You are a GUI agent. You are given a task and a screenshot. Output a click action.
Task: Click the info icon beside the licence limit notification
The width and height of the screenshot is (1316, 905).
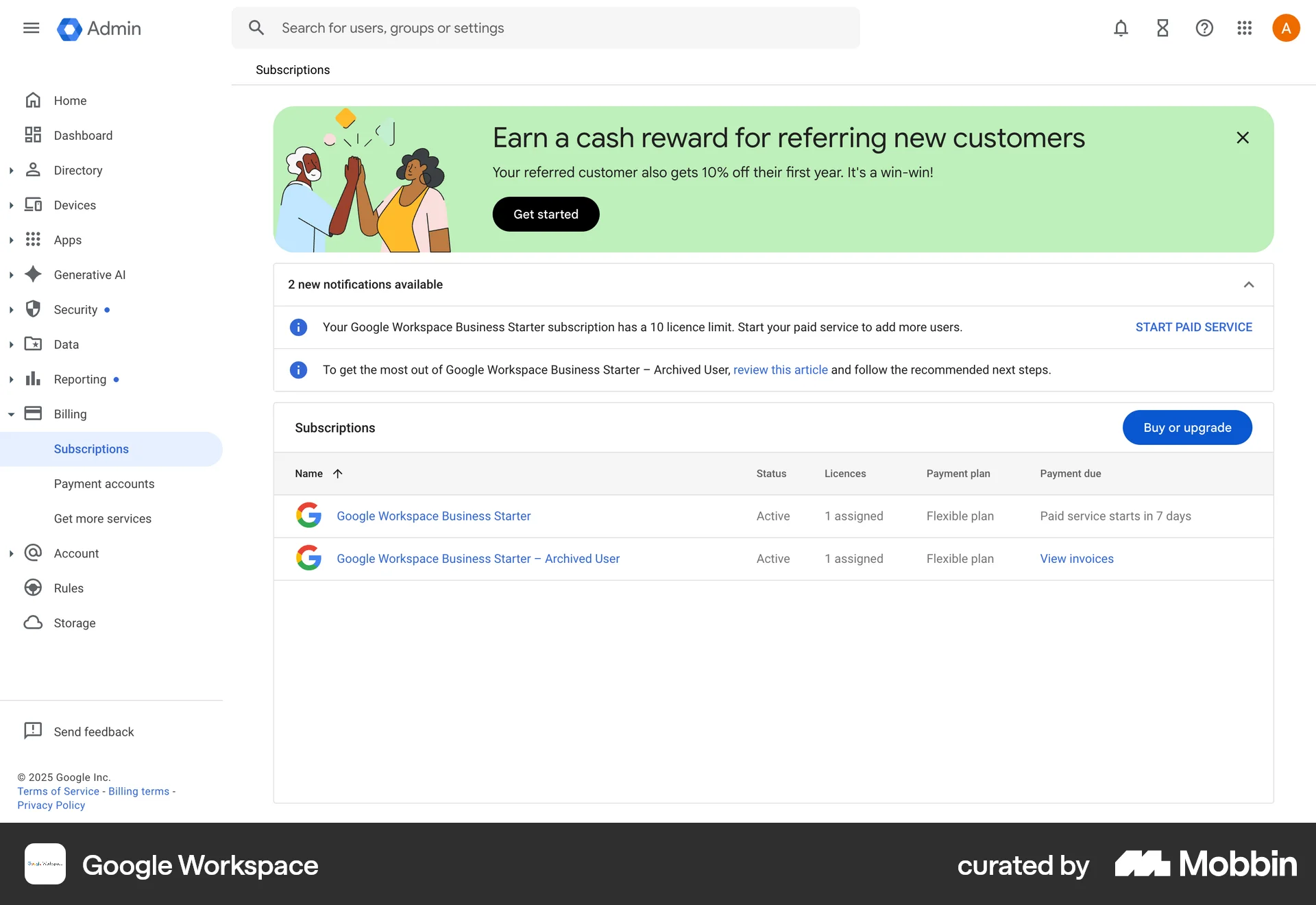[x=298, y=327]
